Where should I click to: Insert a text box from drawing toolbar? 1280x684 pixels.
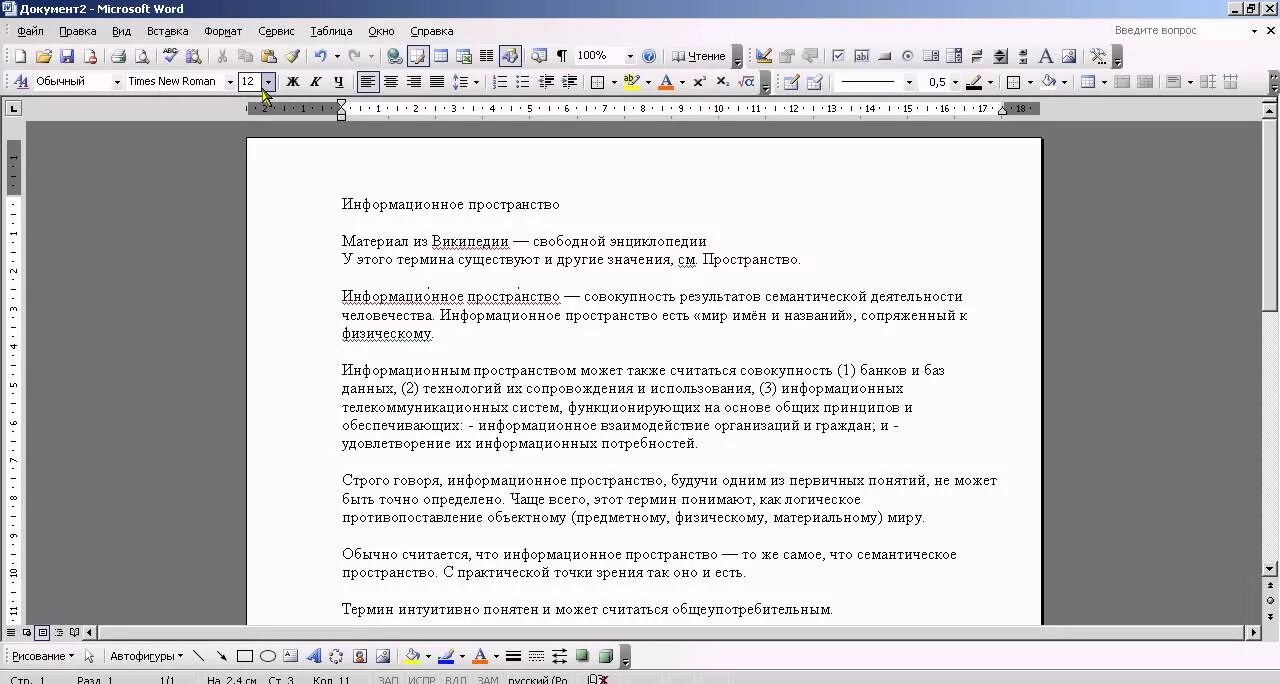coord(290,656)
